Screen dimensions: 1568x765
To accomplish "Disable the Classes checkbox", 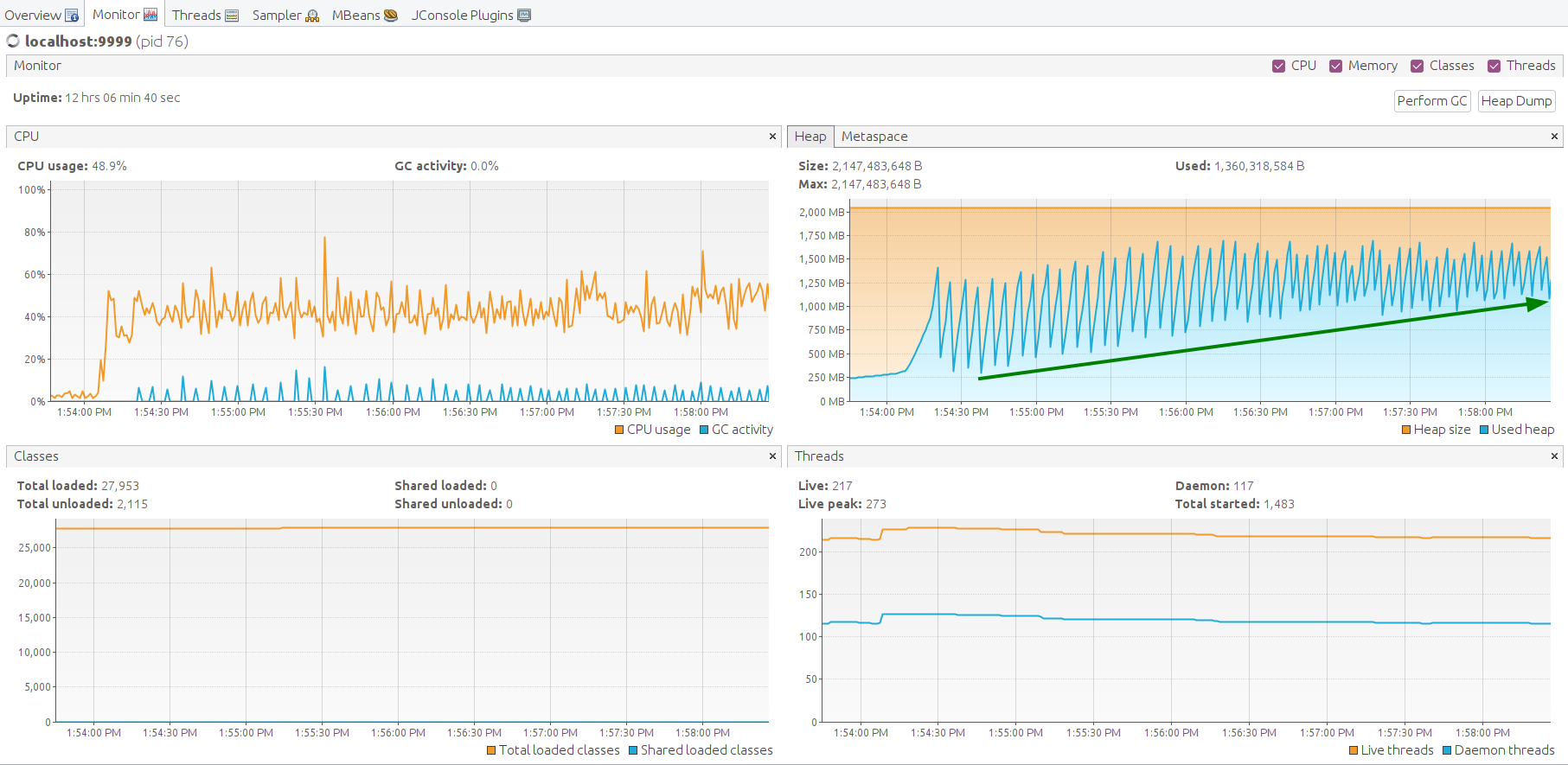I will coord(1417,67).
